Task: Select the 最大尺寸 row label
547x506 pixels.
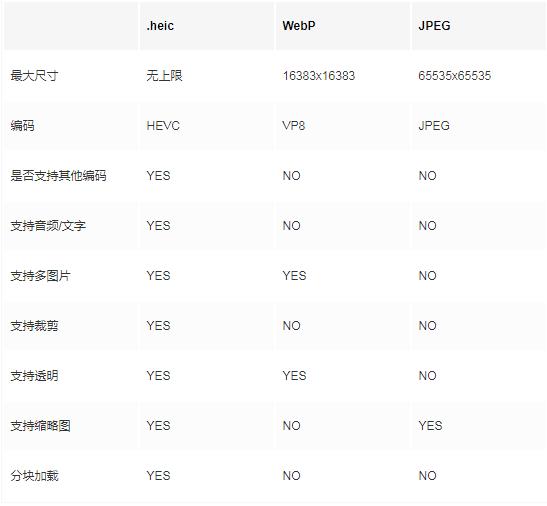Action: pos(34,75)
